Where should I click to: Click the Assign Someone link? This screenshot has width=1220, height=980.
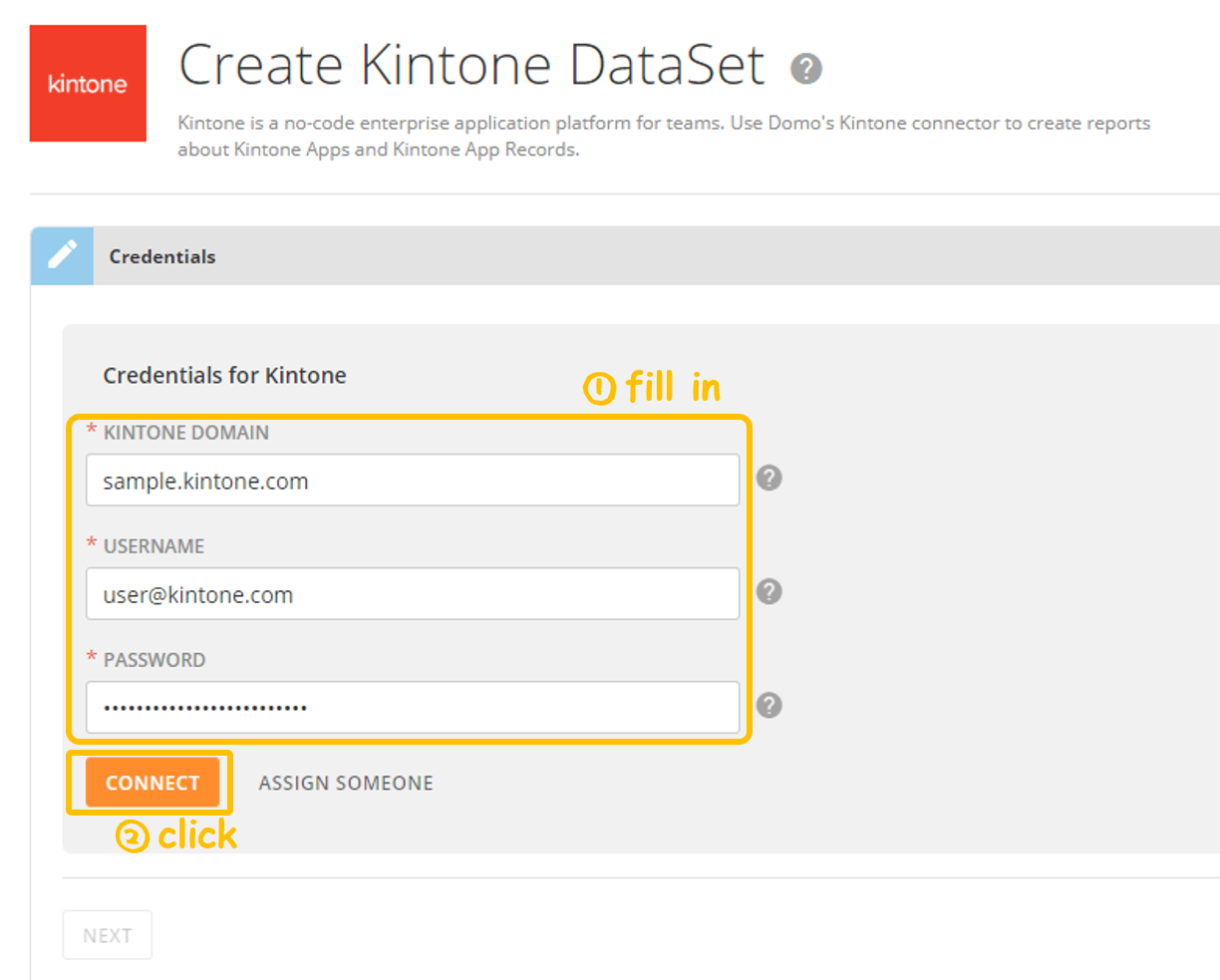coord(346,784)
